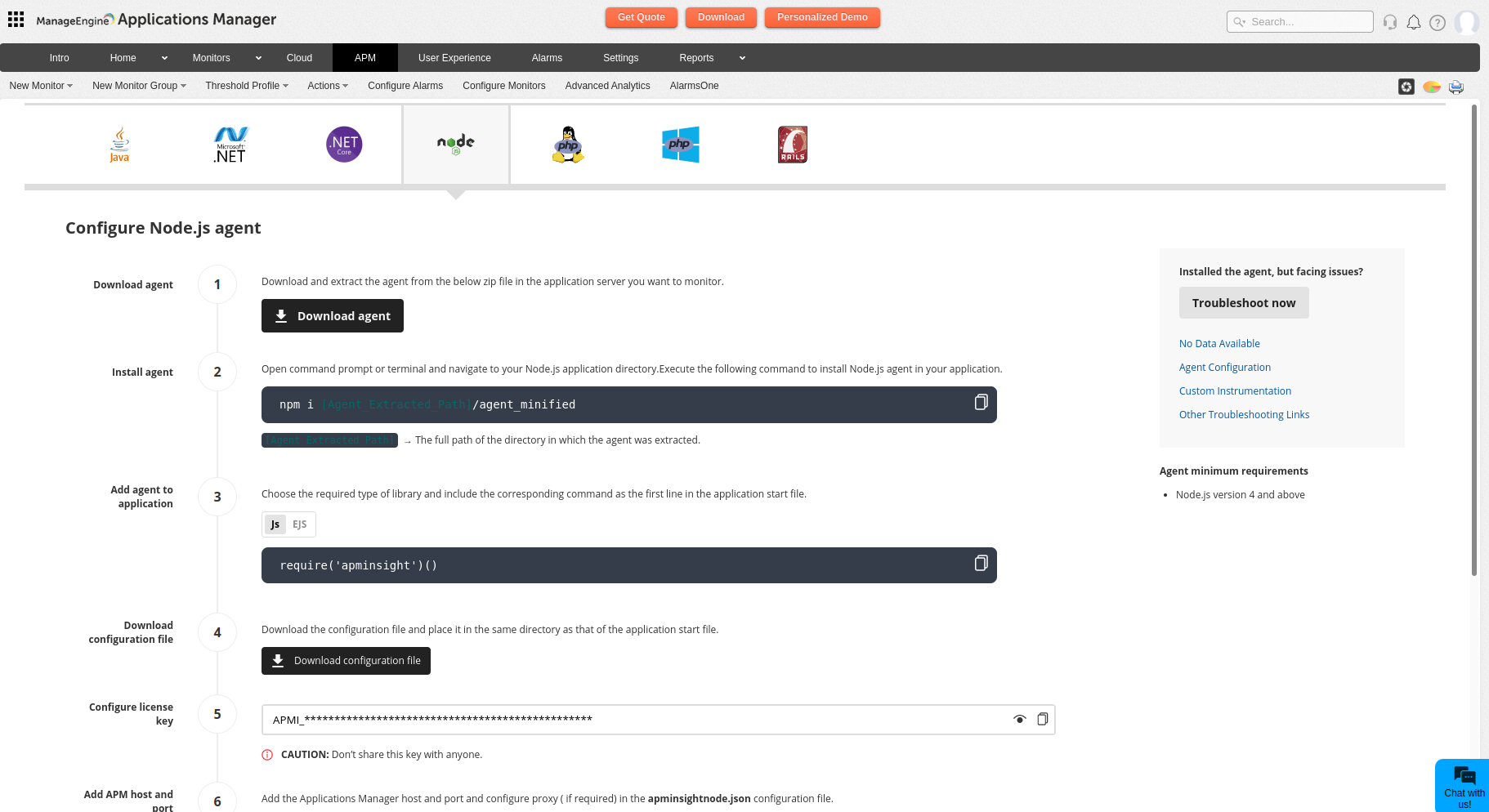This screenshot has height=812, width=1489.
Task: Select the .NET Core agent icon
Action: [344, 145]
